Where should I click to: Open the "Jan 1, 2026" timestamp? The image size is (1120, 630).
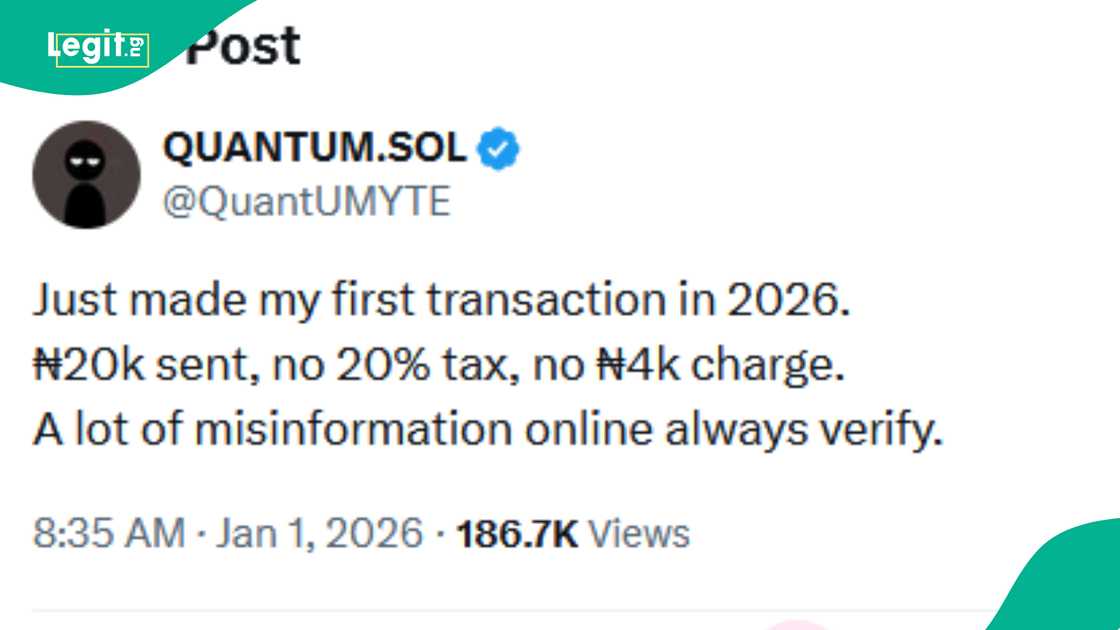coord(320,533)
